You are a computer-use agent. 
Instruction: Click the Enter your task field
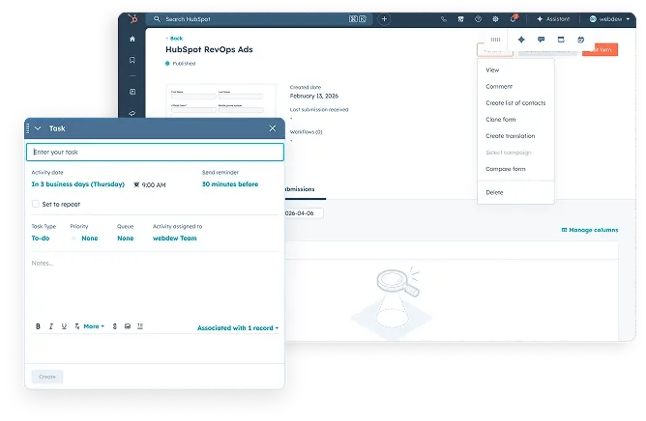tap(155, 152)
